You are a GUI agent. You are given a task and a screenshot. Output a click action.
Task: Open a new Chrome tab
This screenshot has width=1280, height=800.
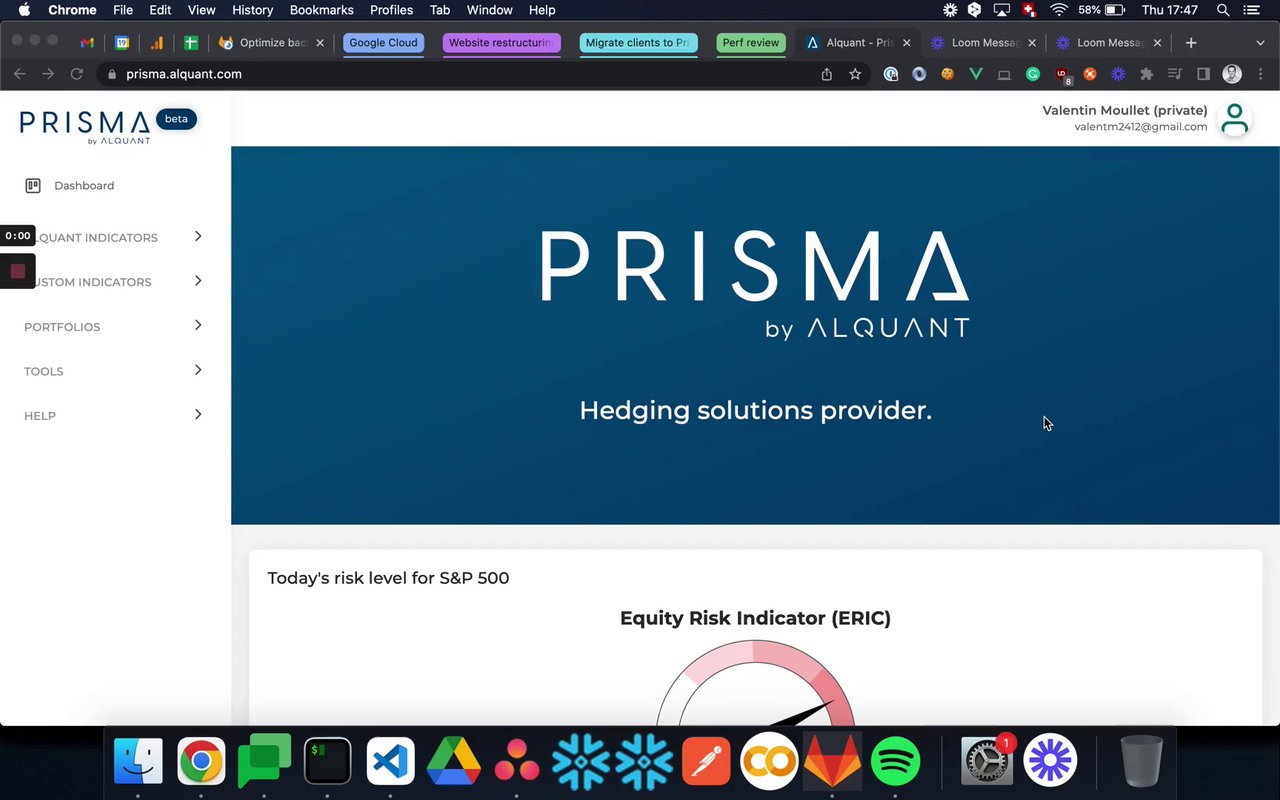[x=1191, y=43]
